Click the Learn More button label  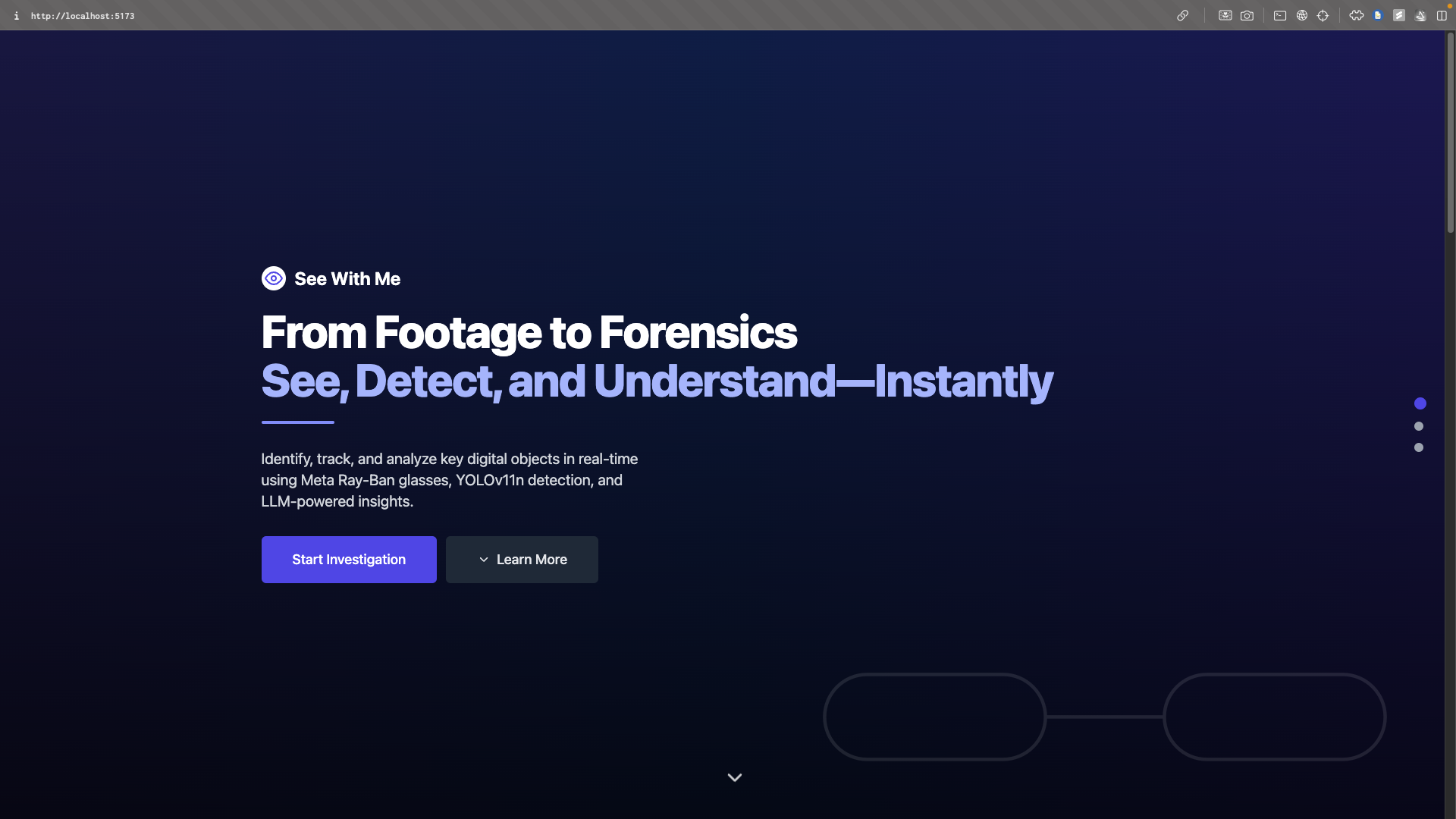click(532, 560)
